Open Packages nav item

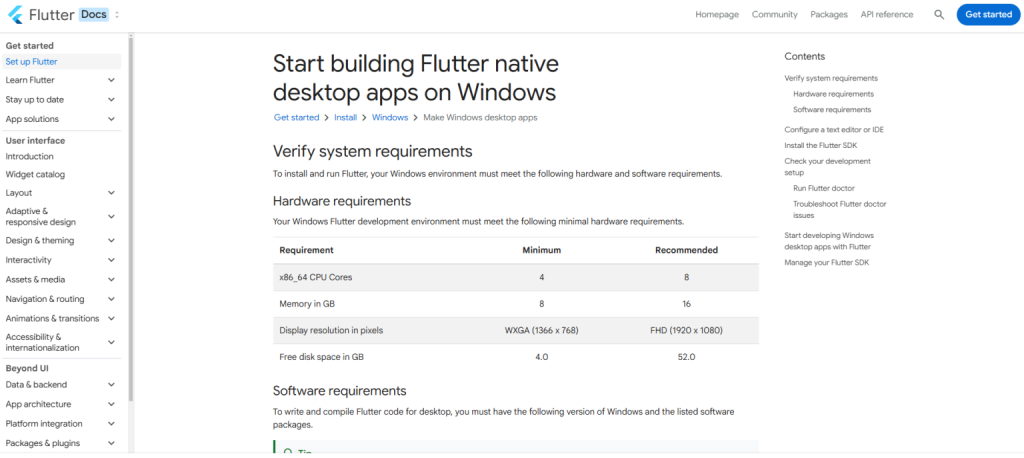point(829,14)
